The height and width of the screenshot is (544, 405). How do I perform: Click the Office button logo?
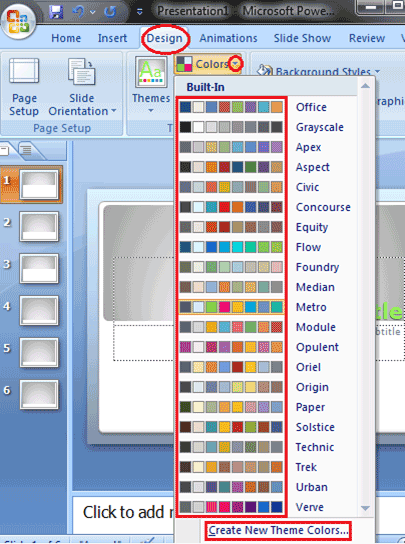[x=19, y=23]
